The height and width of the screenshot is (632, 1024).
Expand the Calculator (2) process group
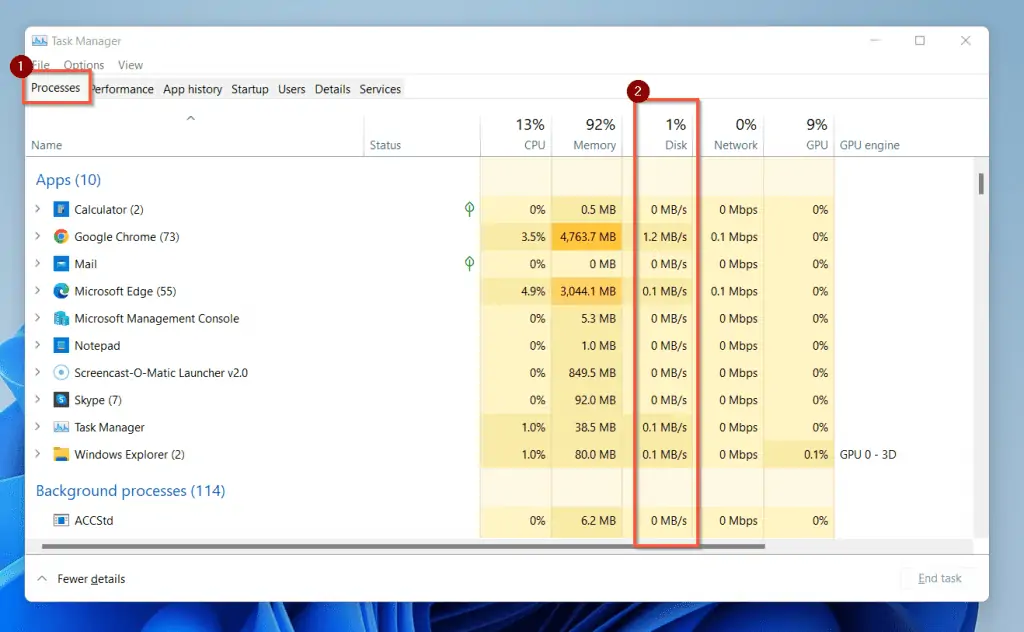pos(38,209)
